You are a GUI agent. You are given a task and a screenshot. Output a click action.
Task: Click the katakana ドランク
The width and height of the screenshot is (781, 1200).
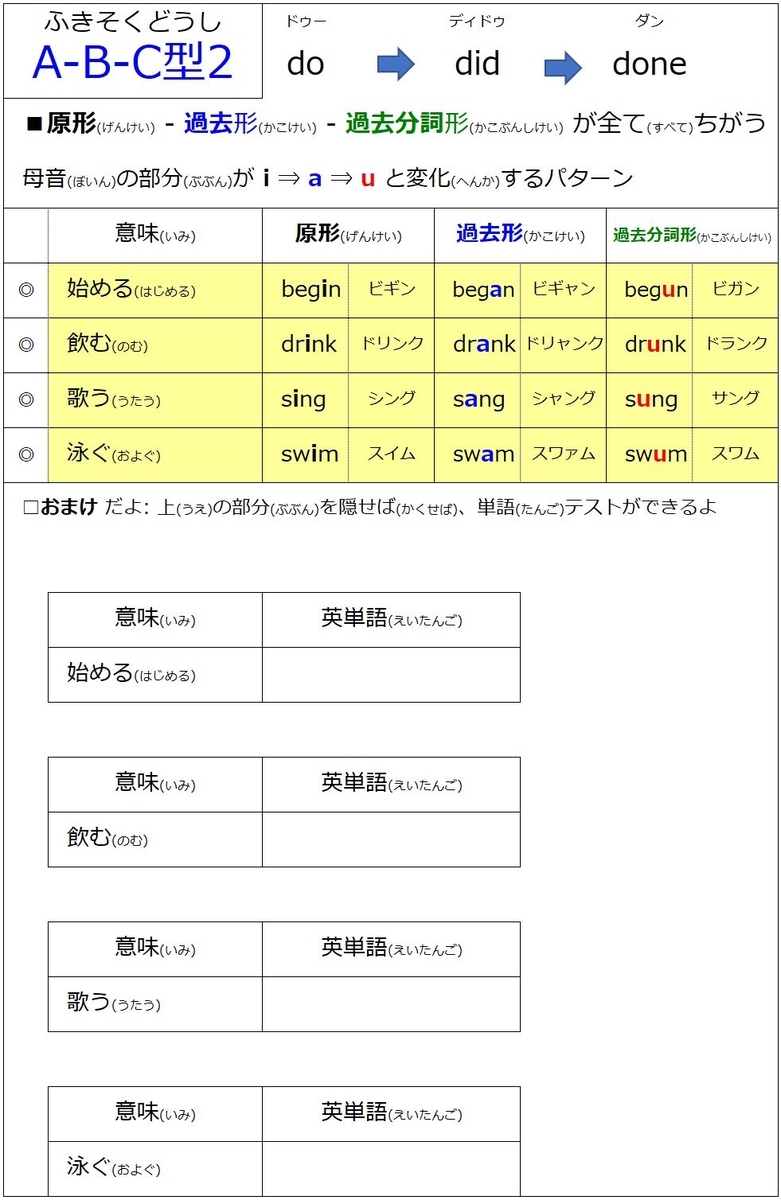click(736, 344)
